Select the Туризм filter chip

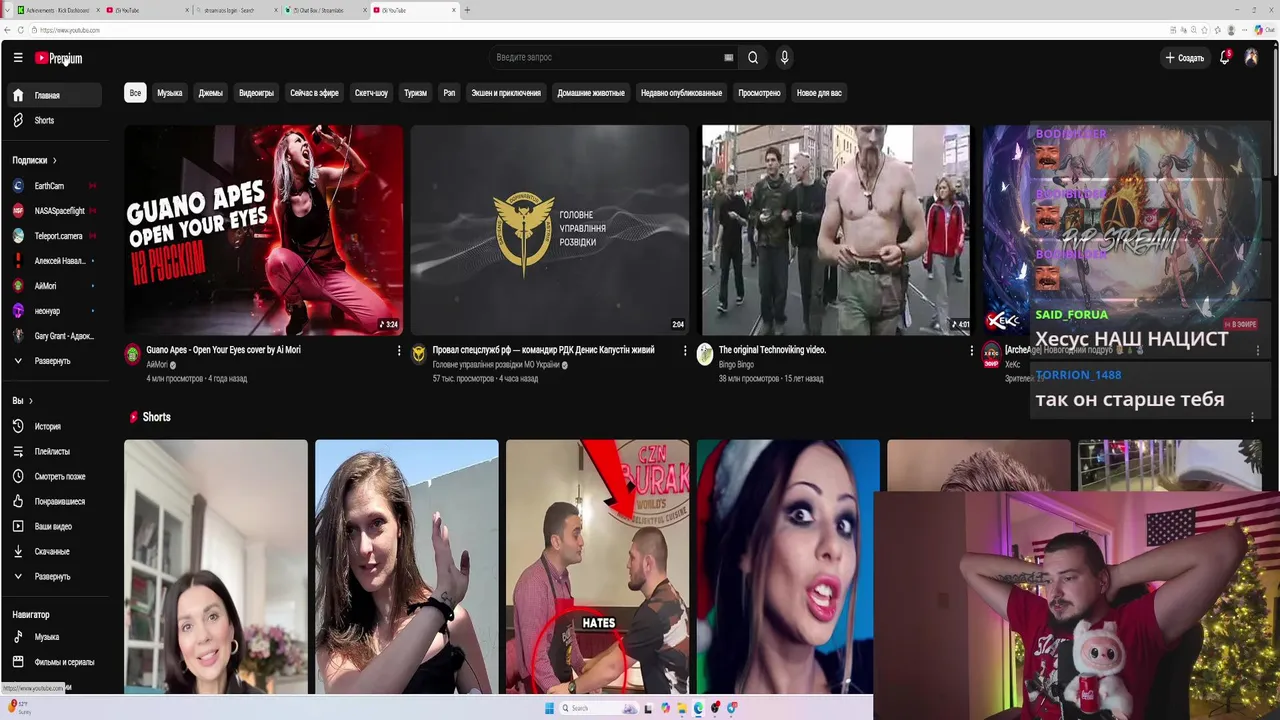(415, 93)
